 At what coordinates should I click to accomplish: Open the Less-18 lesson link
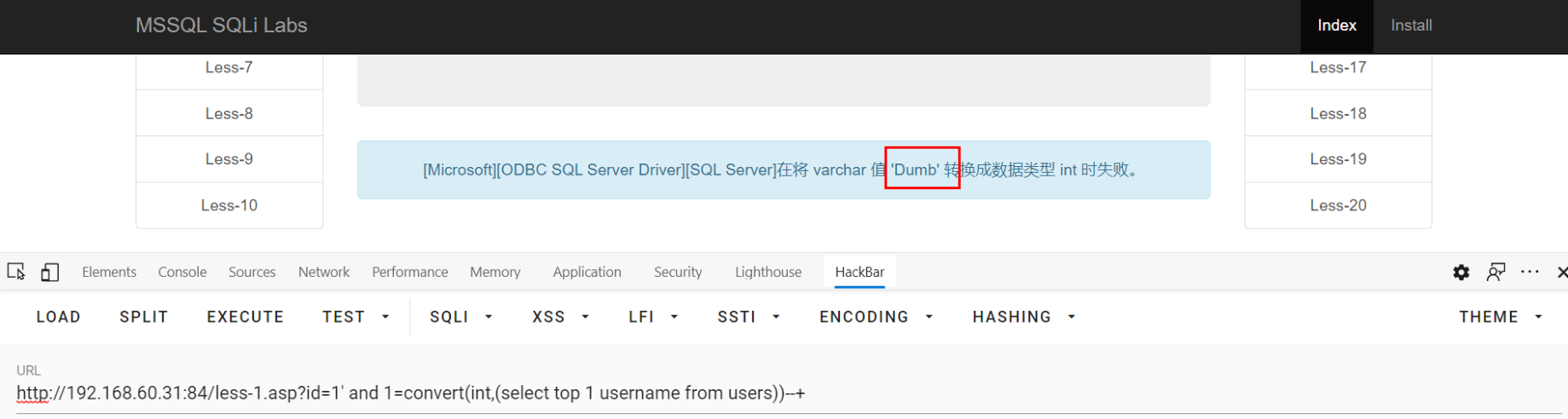click(1338, 113)
